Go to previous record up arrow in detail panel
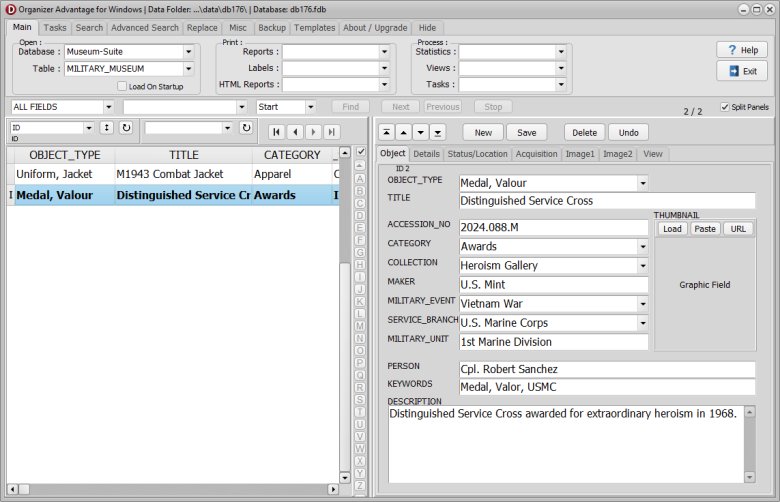The height and width of the screenshot is (502, 780). pos(404,132)
